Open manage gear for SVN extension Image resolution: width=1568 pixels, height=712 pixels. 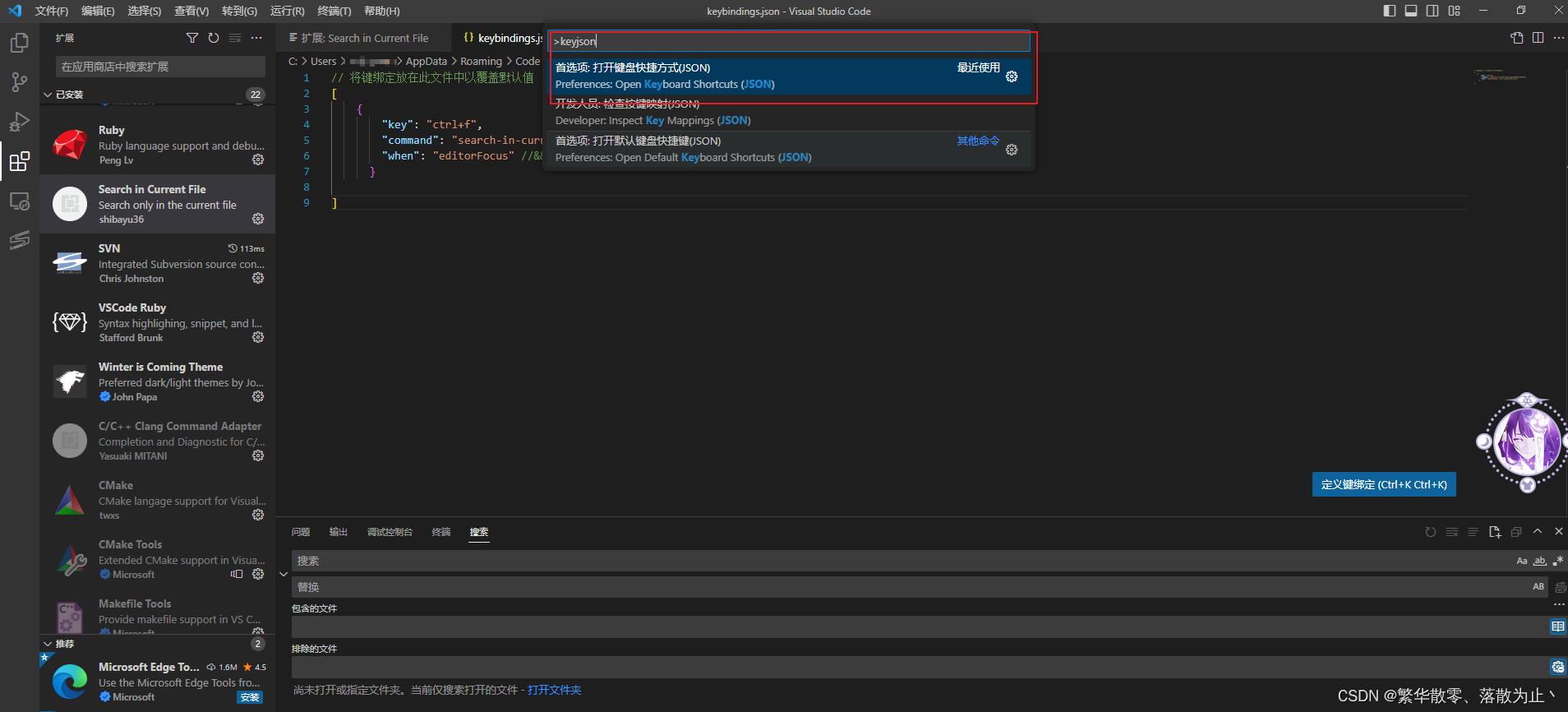coord(258,278)
